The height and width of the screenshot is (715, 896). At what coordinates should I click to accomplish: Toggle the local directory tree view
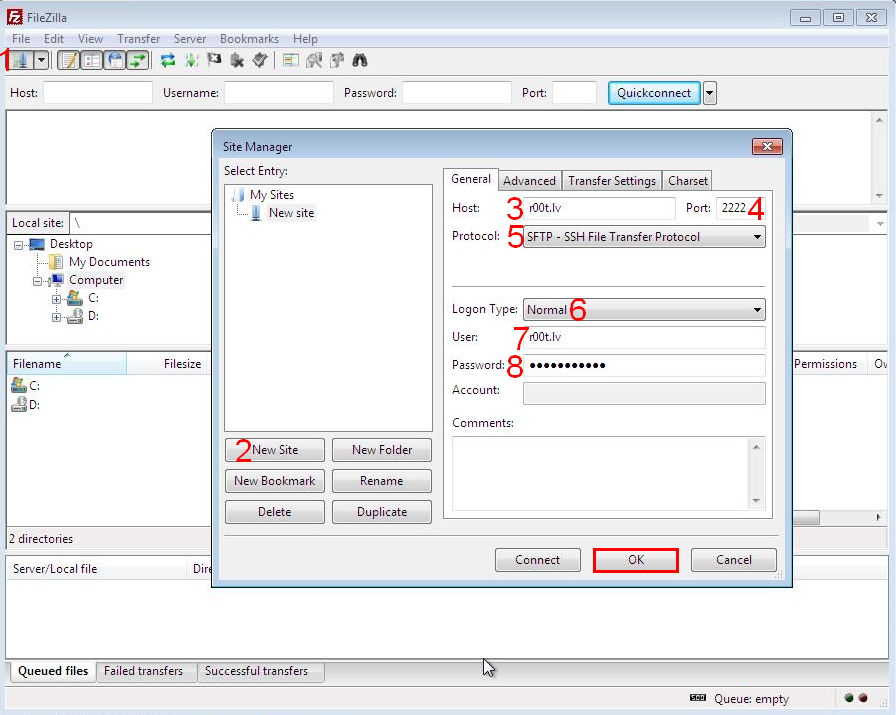91,60
